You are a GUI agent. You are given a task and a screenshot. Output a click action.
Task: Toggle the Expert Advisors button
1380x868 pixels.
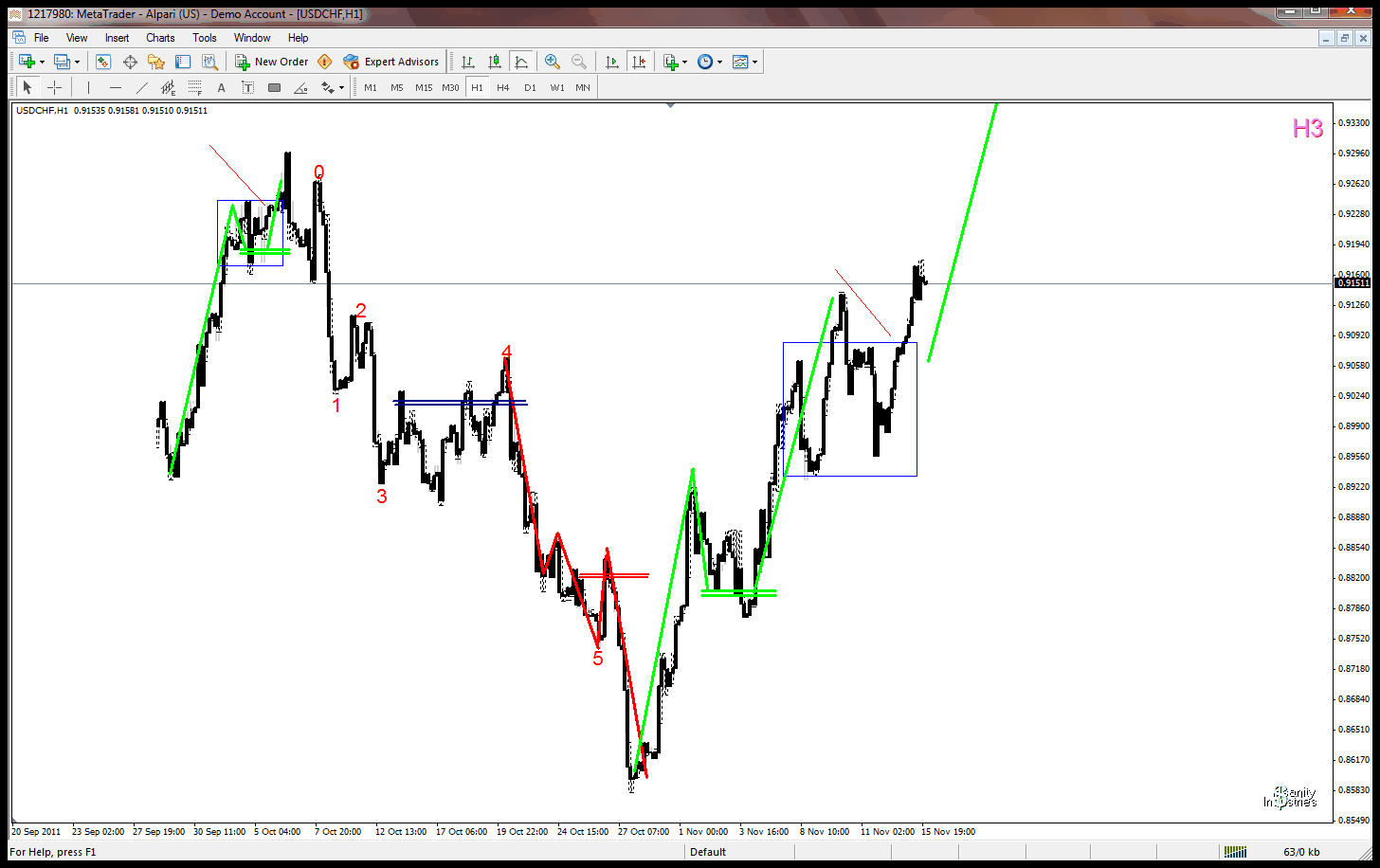pos(391,62)
